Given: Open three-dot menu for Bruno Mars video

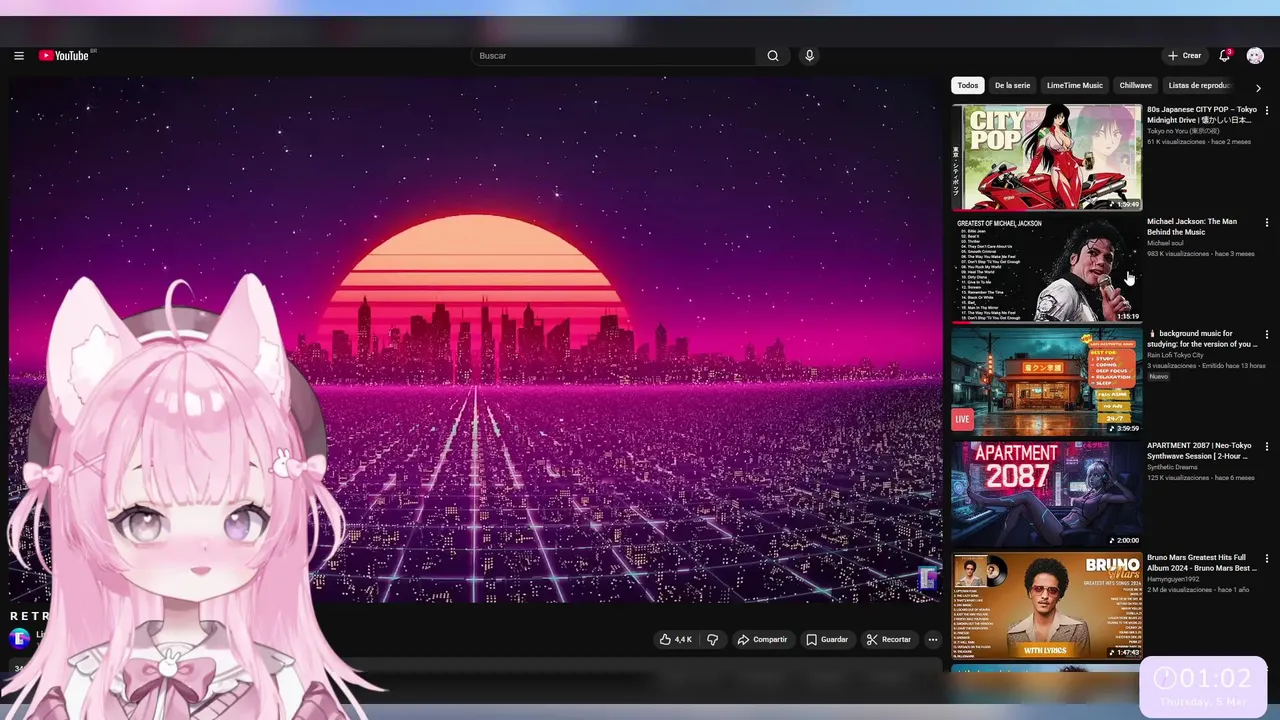Looking at the screenshot, I should [1267, 559].
